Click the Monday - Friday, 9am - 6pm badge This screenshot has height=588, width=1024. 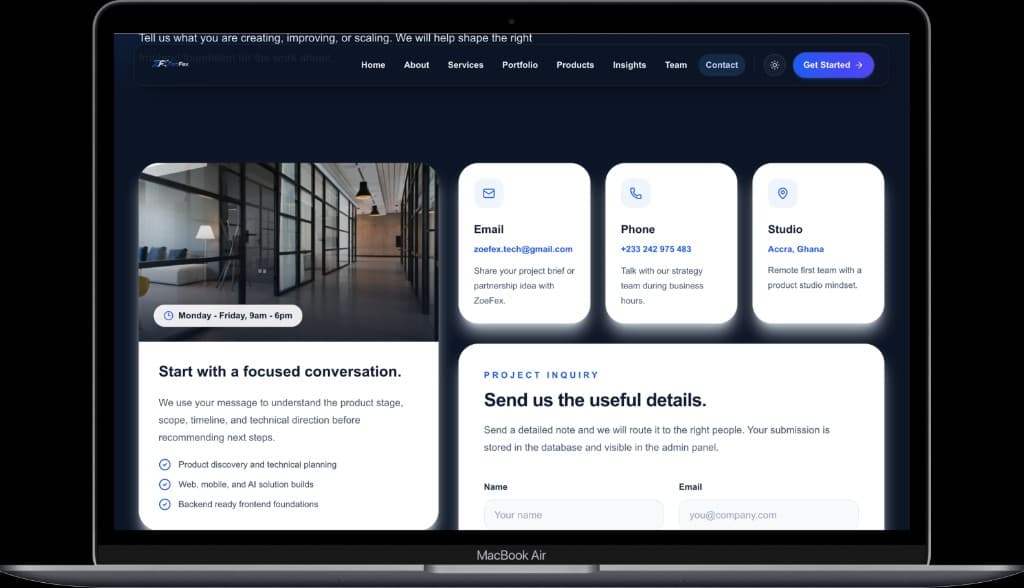pos(228,316)
